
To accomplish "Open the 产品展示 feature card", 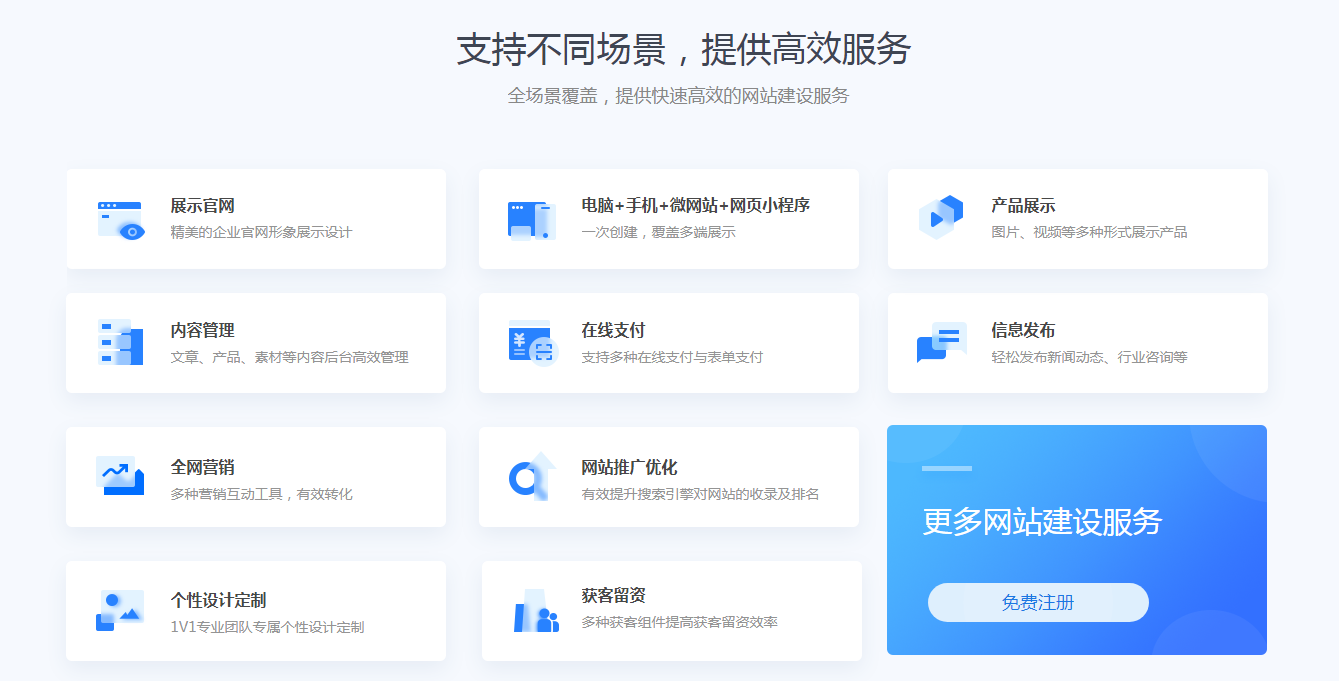I will tap(1077, 218).
